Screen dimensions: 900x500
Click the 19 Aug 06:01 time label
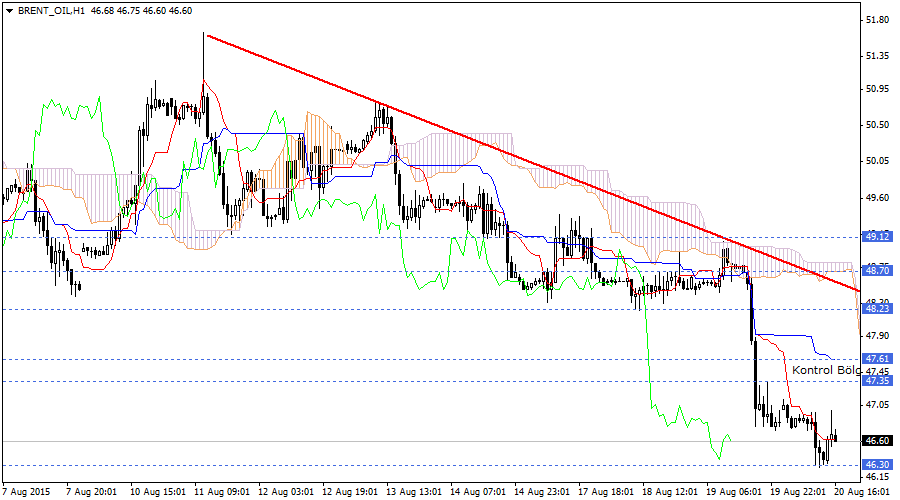[734, 492]
